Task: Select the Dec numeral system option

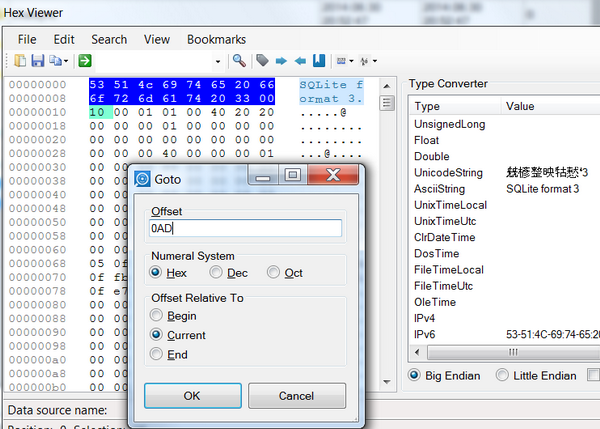Action: click(217, 272)
